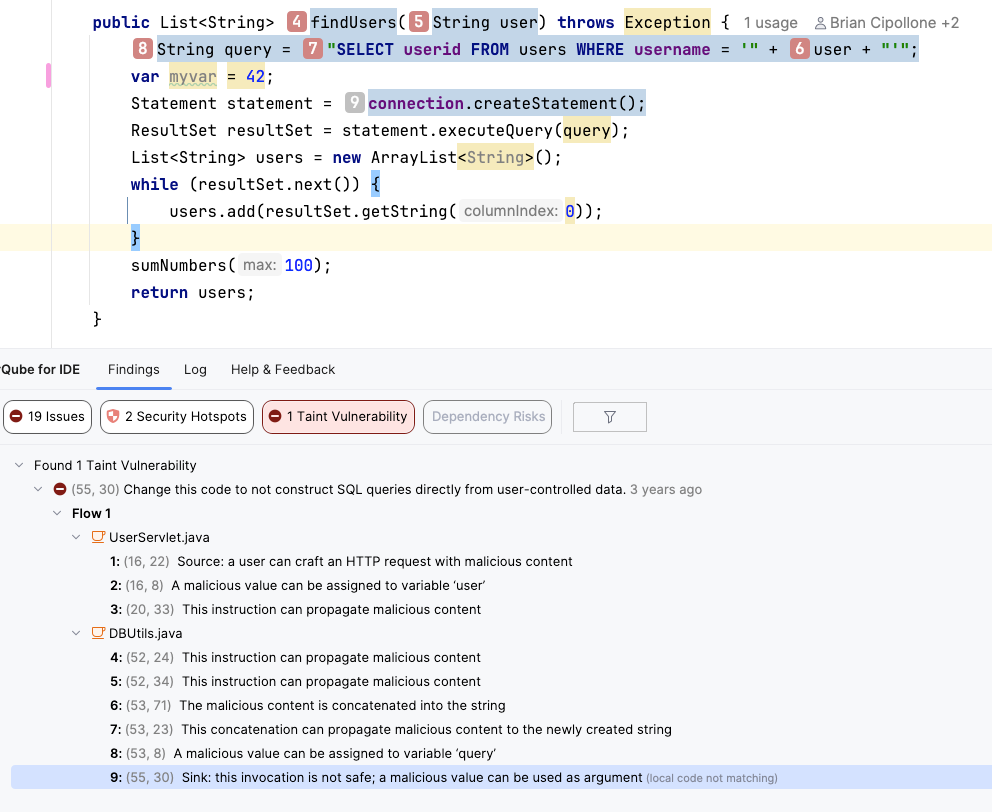992x812 pixels.
Task: Click flow badge 7 before the SELECT string
Action: 313,49
